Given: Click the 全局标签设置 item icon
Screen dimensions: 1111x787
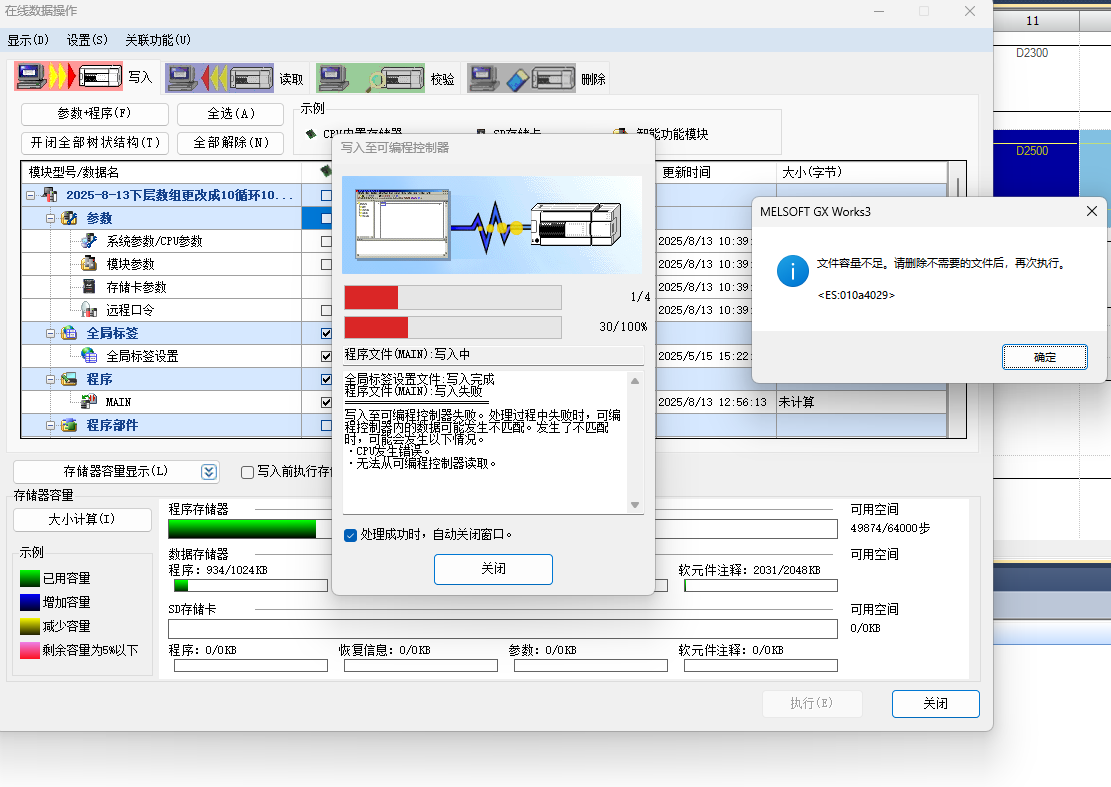Looking at the screenshot, I should pyautogui.click(x=90, y=356).
